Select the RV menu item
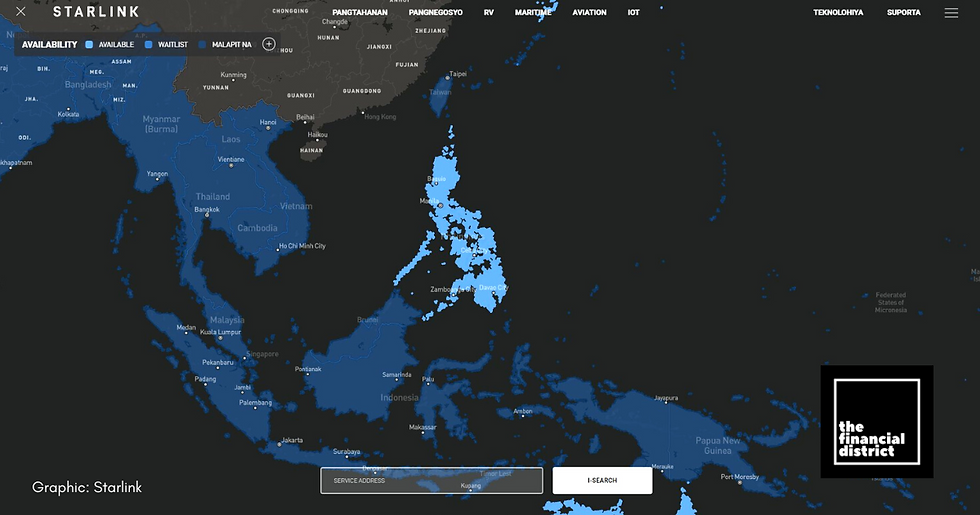The height and width of the screenshot is (515, 980). point(489,12)
